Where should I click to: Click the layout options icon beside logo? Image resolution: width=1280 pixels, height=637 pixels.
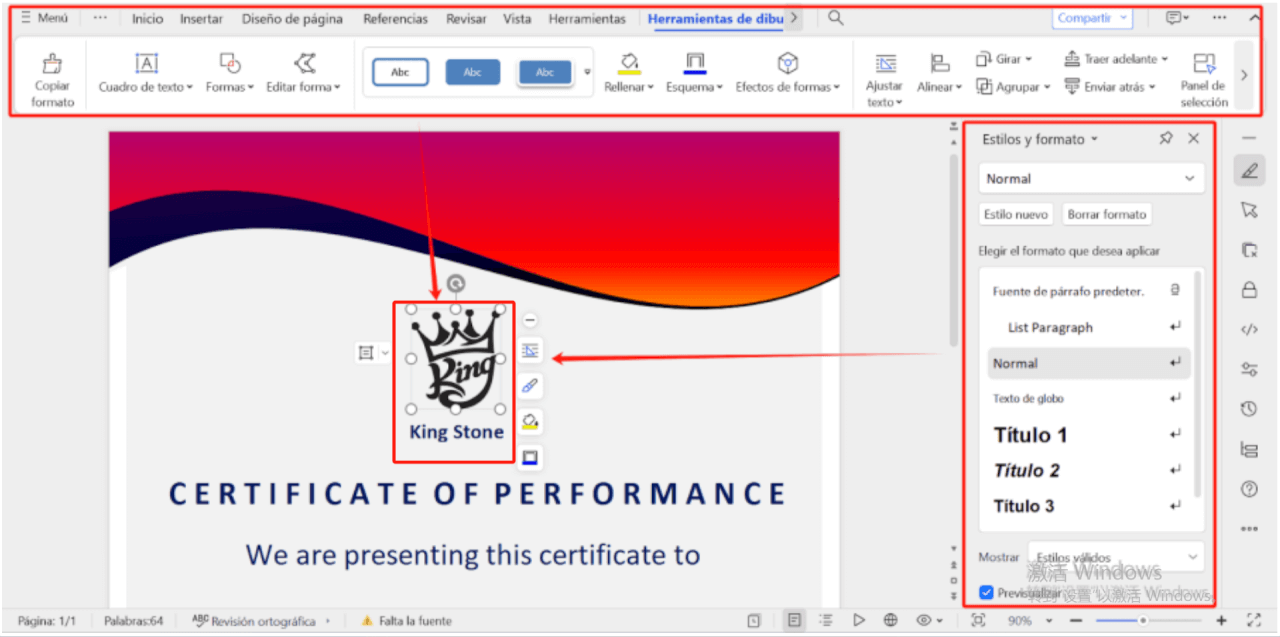click(x=530, y=350)
